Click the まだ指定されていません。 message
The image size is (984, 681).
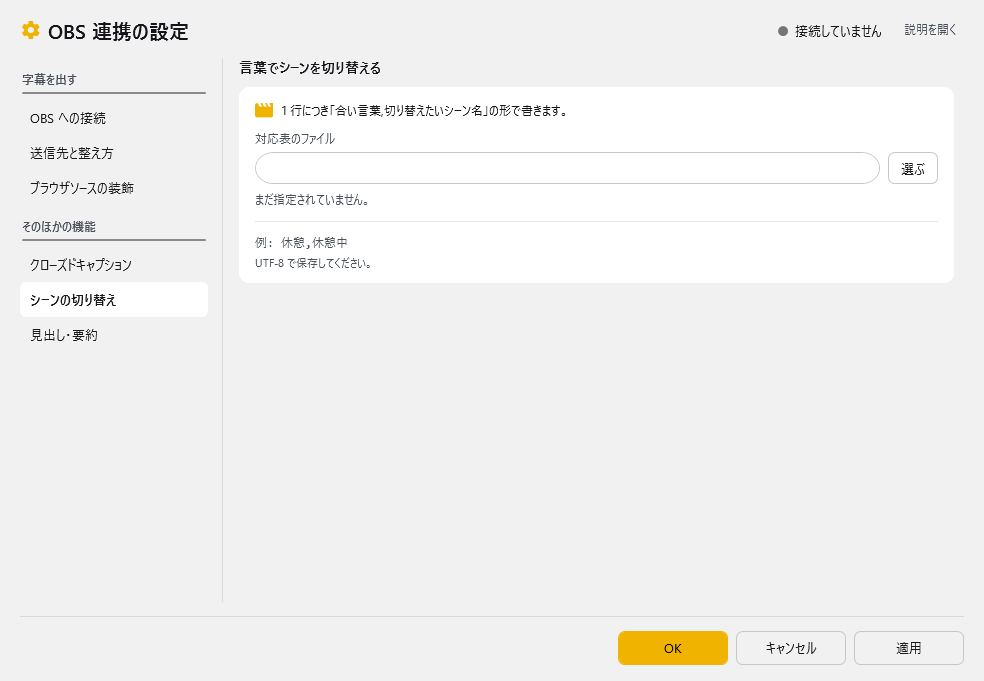coord(313,200)
